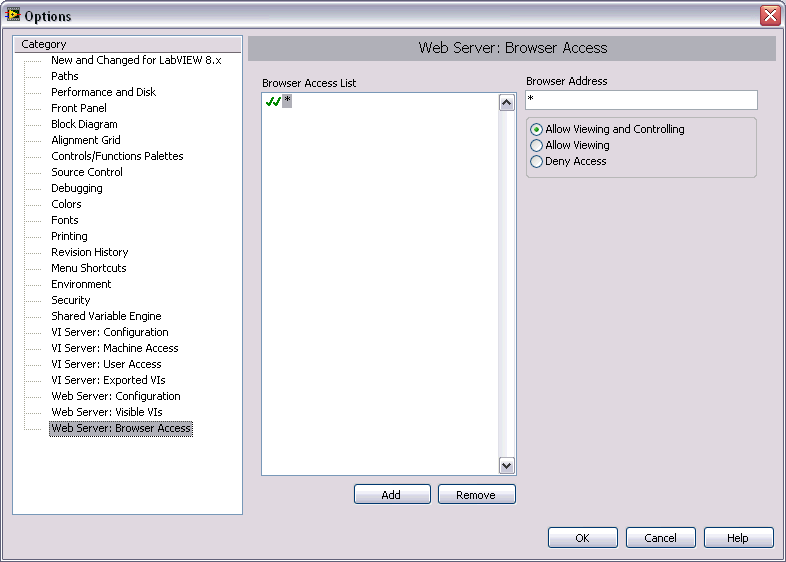Open the Block Diagram category
This screenshot has width=786, height=562.
pos(84,124)
